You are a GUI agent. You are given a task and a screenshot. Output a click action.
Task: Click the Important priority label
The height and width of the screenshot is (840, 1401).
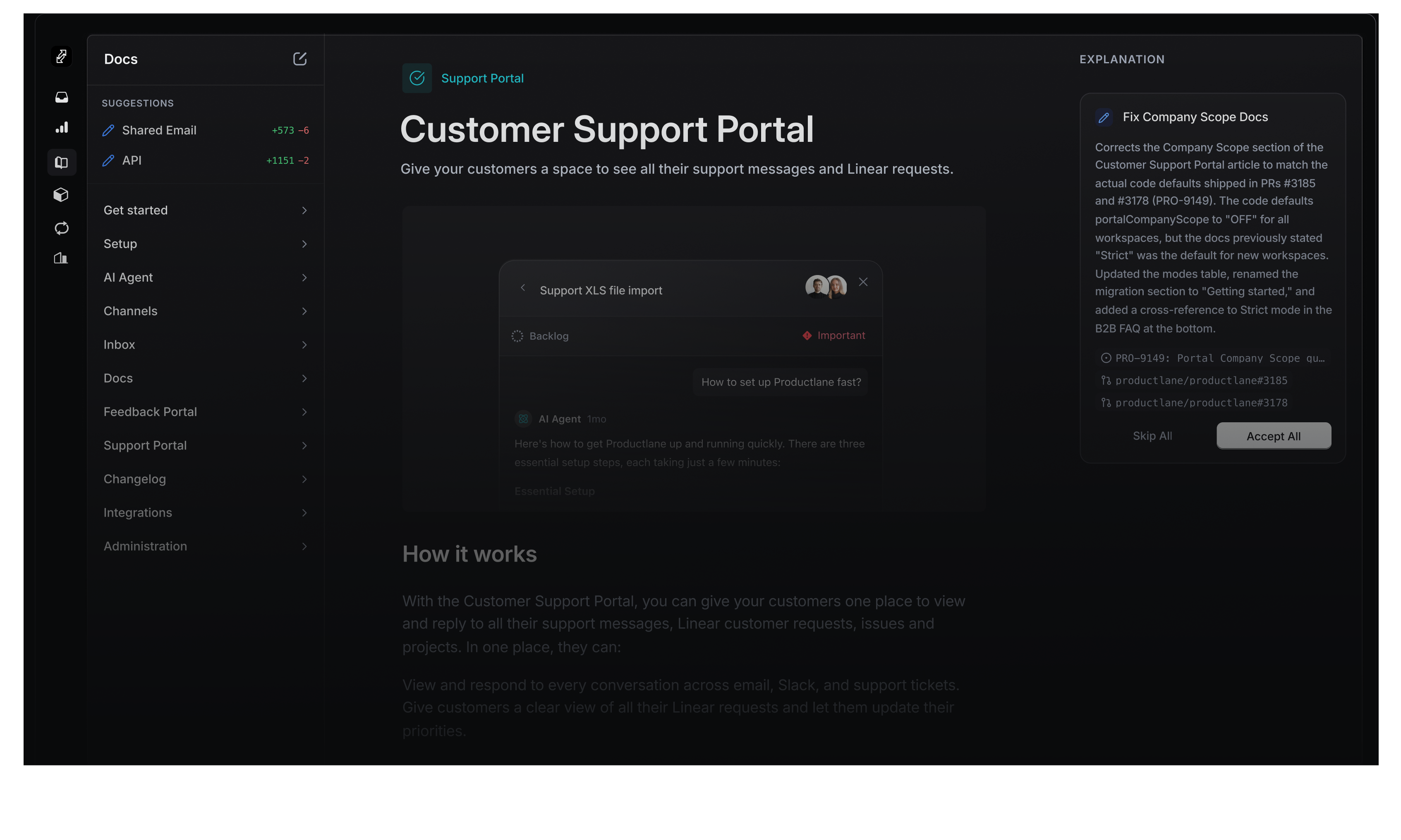841,336
